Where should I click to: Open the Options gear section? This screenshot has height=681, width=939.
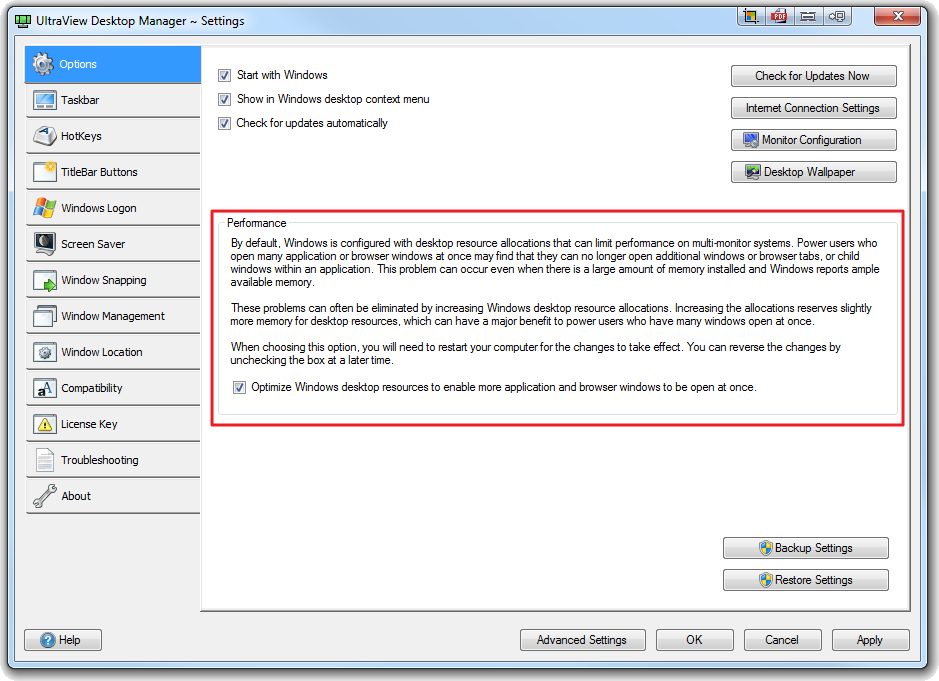(113, 64)
